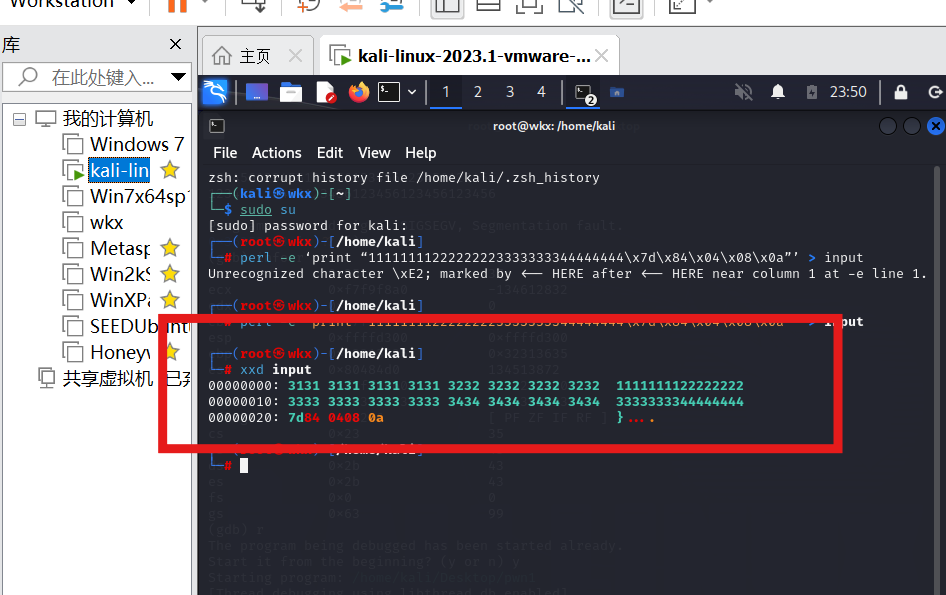Click the revert snapshot orange arrows icon
Viewport: 946px width, 595px height.
coord(351,5)
